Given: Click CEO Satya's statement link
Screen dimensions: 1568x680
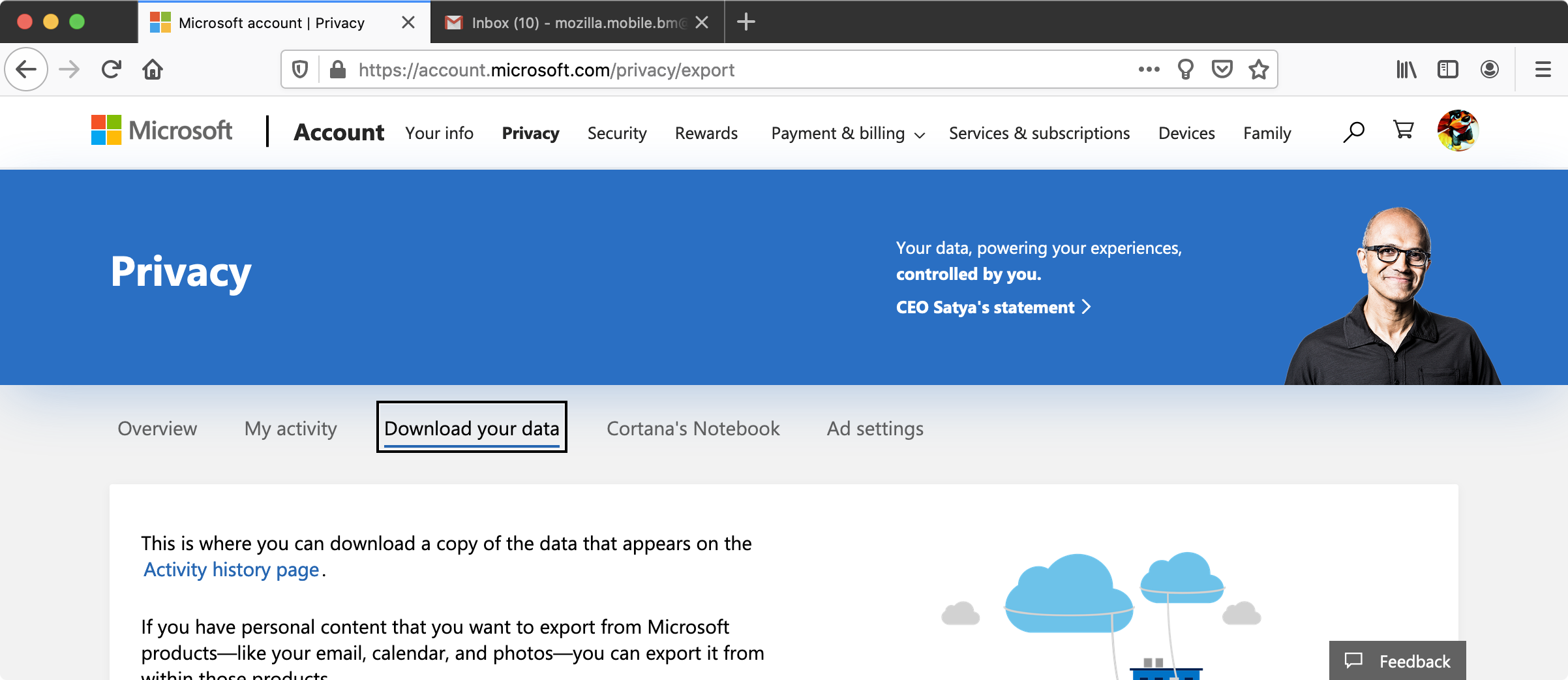Looking at the screenshot, I should 984,307.
